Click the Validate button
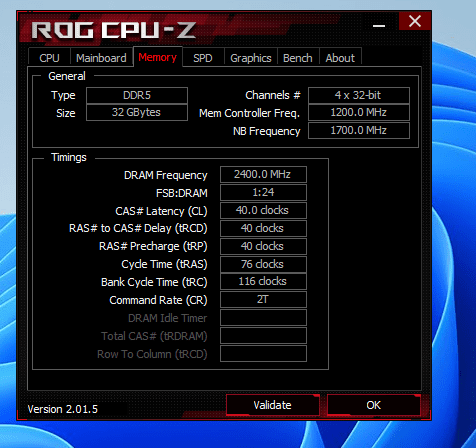The height and width of the screenshot is (448, 476). [x=272, y=405]
